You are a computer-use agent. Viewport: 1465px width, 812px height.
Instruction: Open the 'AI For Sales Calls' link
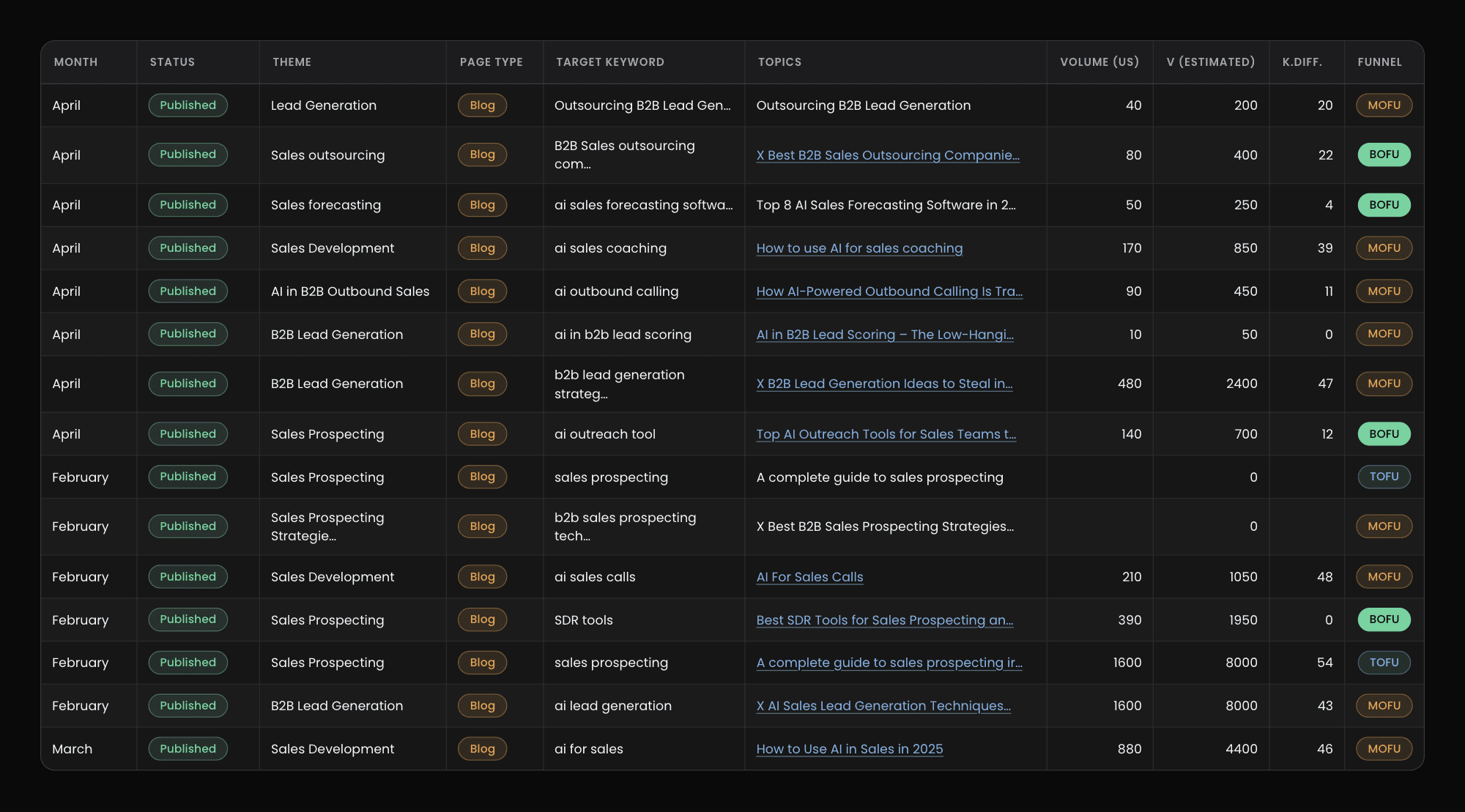(809, 577)
